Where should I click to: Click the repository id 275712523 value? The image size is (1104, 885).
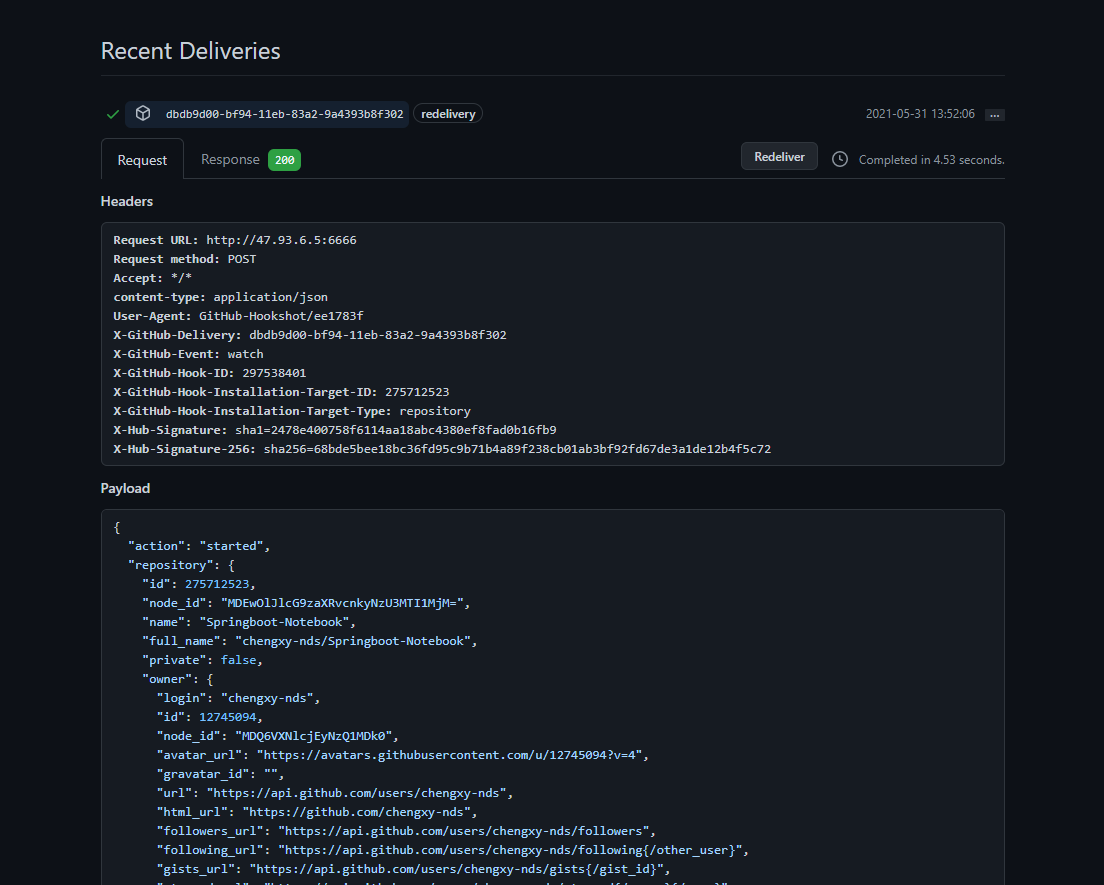pyautogui.click(x=217, y=584)
